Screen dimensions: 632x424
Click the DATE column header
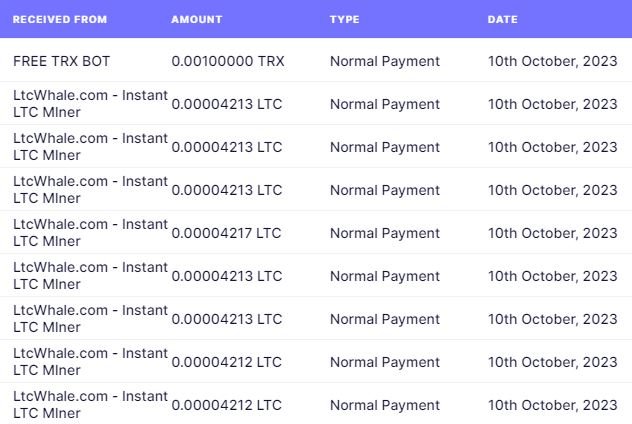click(503, 19)
